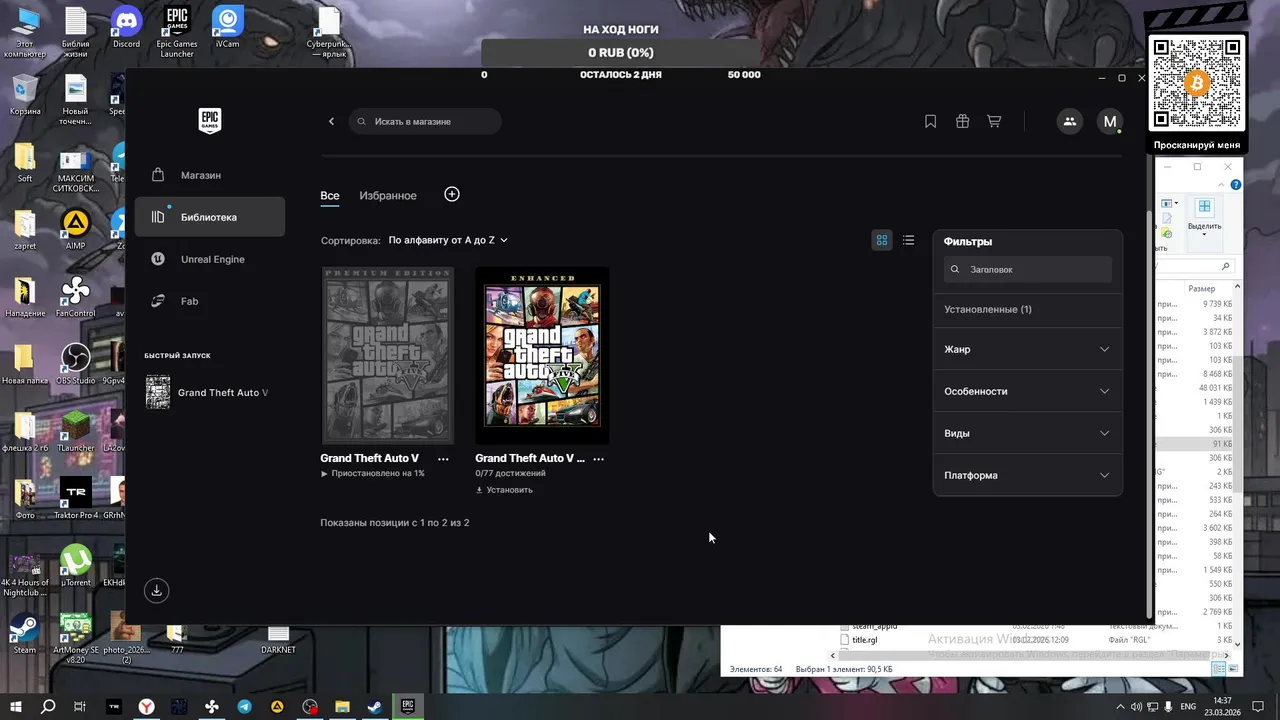Open the alphabetical sort dropdown

(448, 240)
